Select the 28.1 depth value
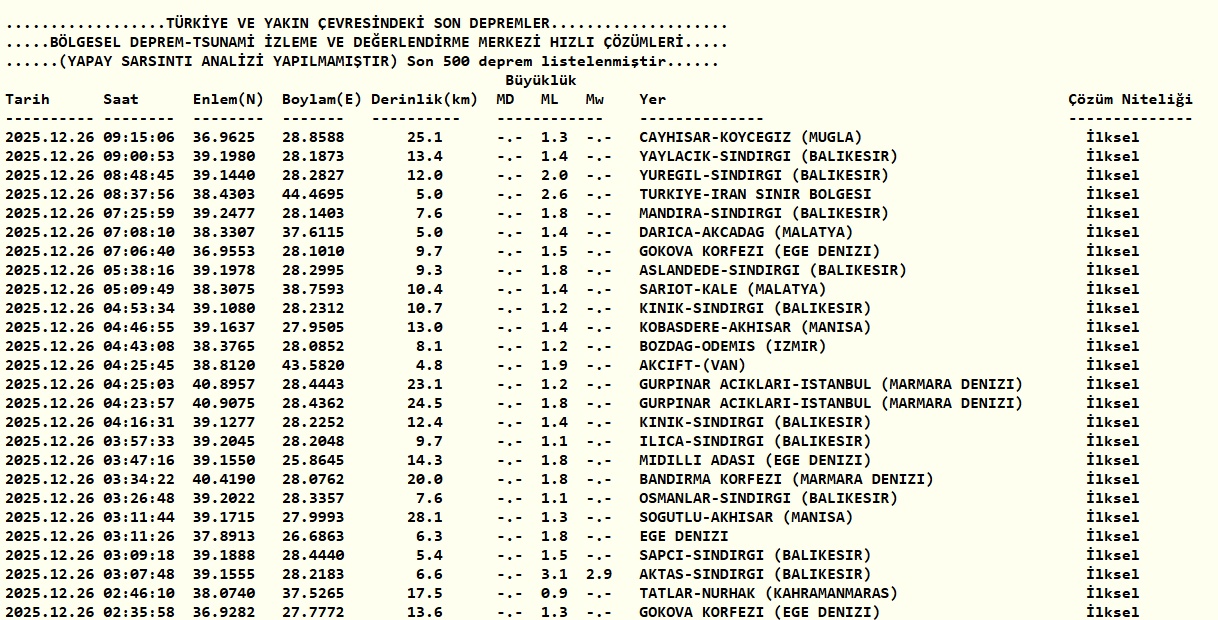 coord(424,517)
